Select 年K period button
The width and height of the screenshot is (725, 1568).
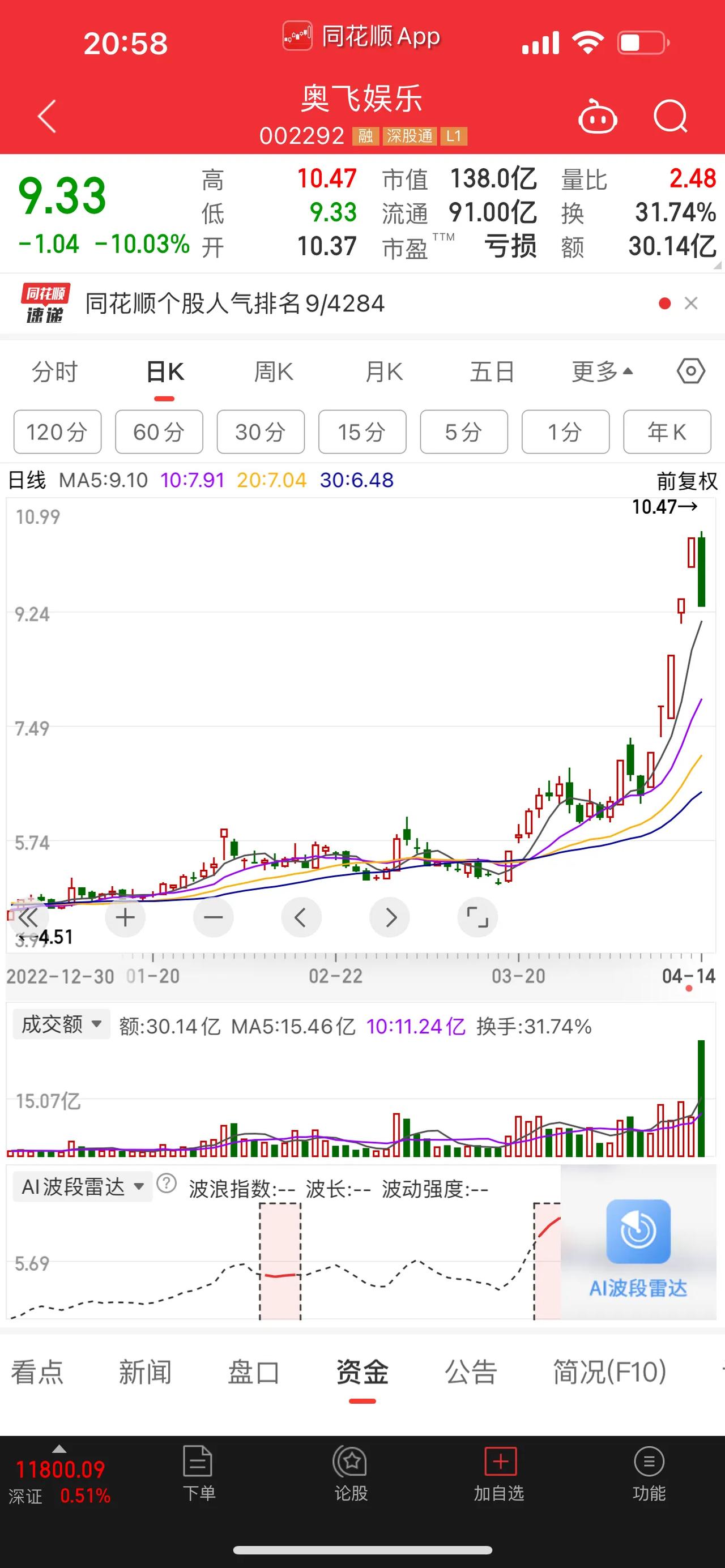pos(667,431)
